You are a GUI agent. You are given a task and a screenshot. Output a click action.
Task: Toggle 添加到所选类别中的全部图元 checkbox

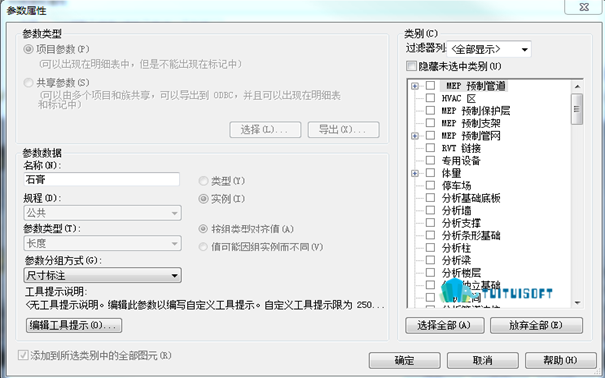coord(23,355)
